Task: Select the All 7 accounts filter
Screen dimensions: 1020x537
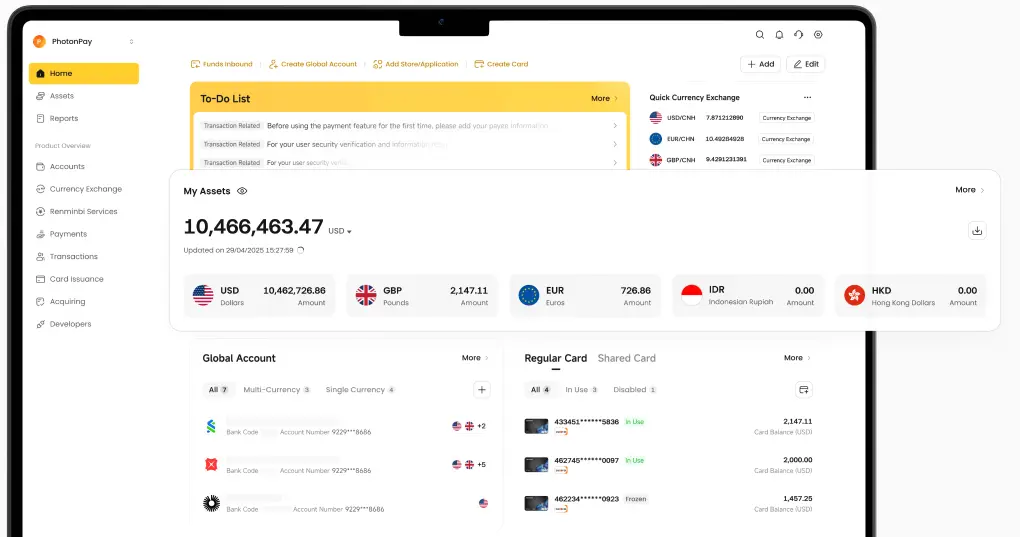Action: tap(217, 390)
